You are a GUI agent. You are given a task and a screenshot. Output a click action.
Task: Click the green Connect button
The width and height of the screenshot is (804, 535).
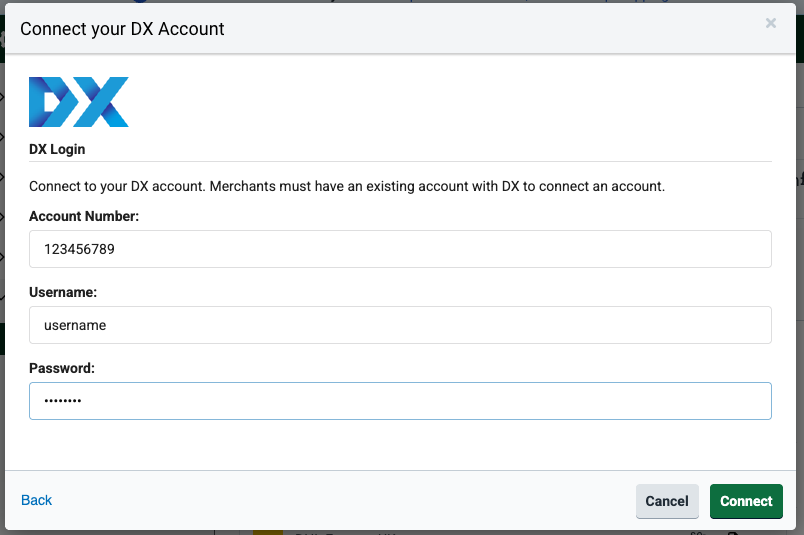click(x=746, y=501)
